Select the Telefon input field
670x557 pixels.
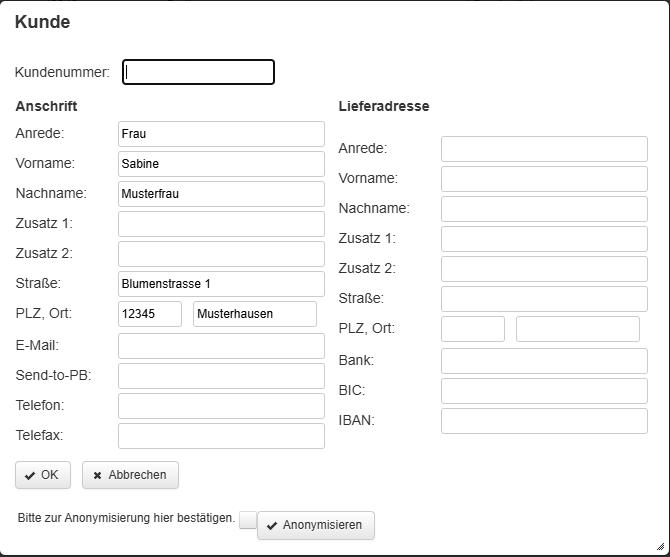point(221,406)
